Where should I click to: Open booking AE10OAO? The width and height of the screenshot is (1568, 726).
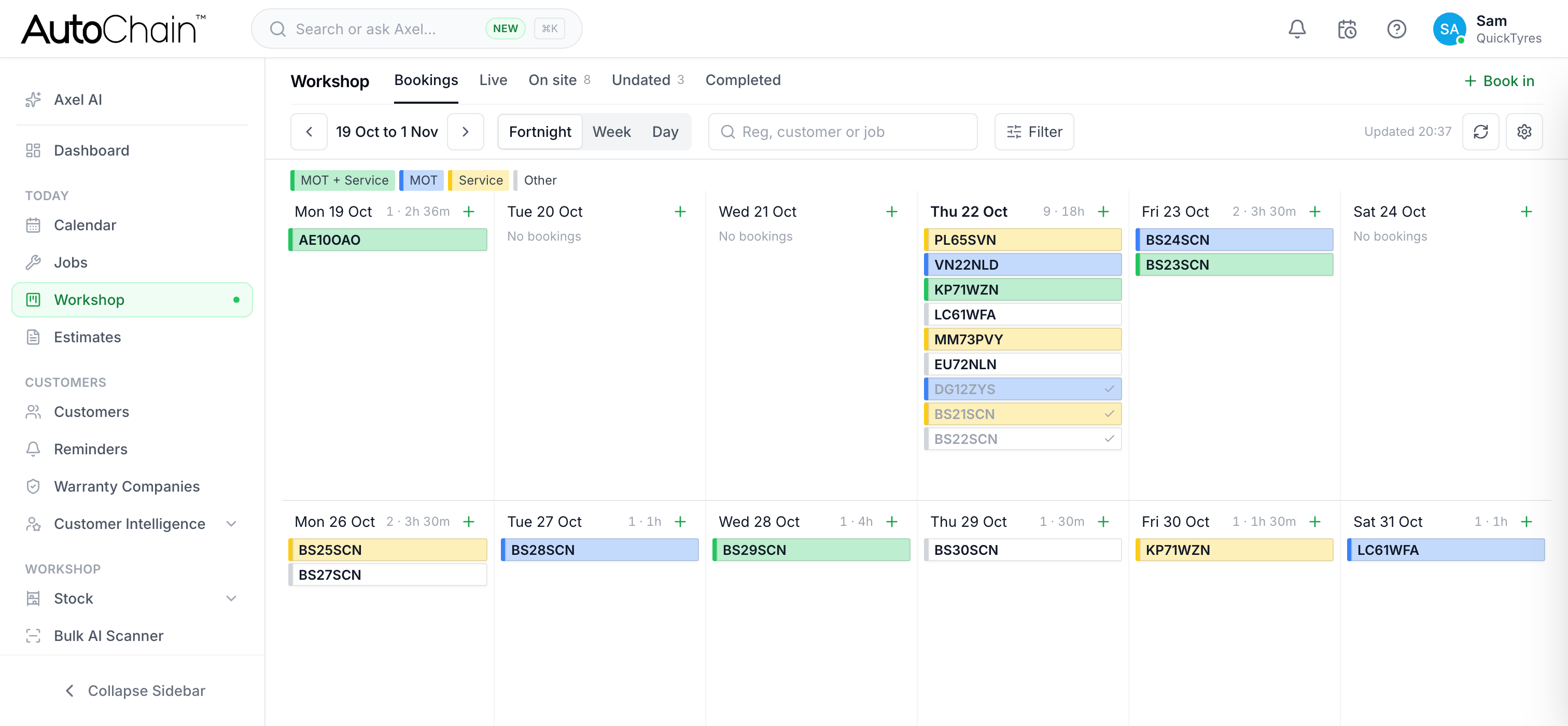click(x=388, y=240)
